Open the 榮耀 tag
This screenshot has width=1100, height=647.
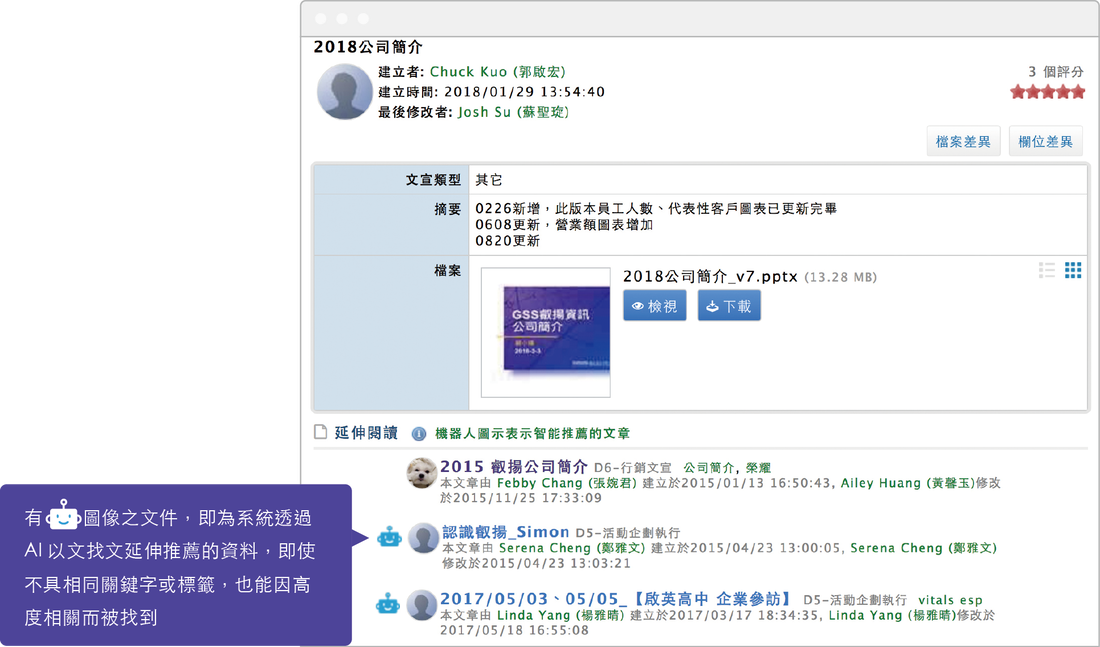coord(758,467)
